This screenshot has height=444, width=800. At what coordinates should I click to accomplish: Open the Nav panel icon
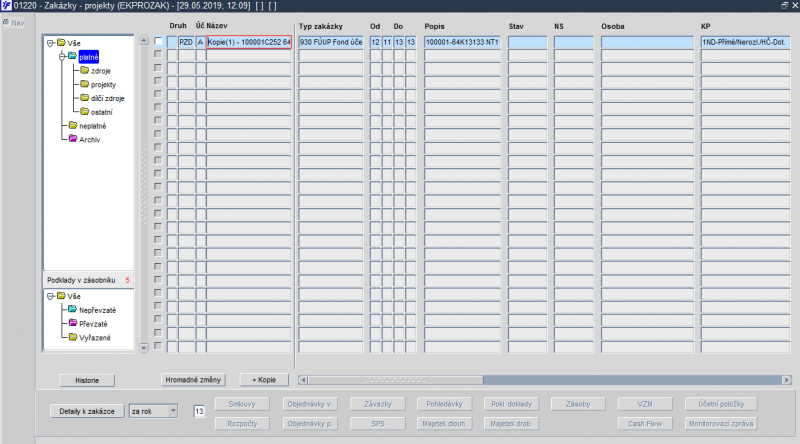(x=6, y=22)
